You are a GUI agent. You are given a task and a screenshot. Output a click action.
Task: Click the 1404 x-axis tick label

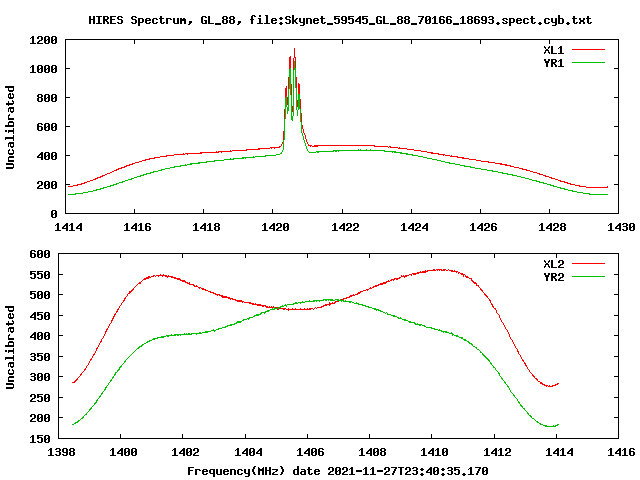[x=248, y=452]
